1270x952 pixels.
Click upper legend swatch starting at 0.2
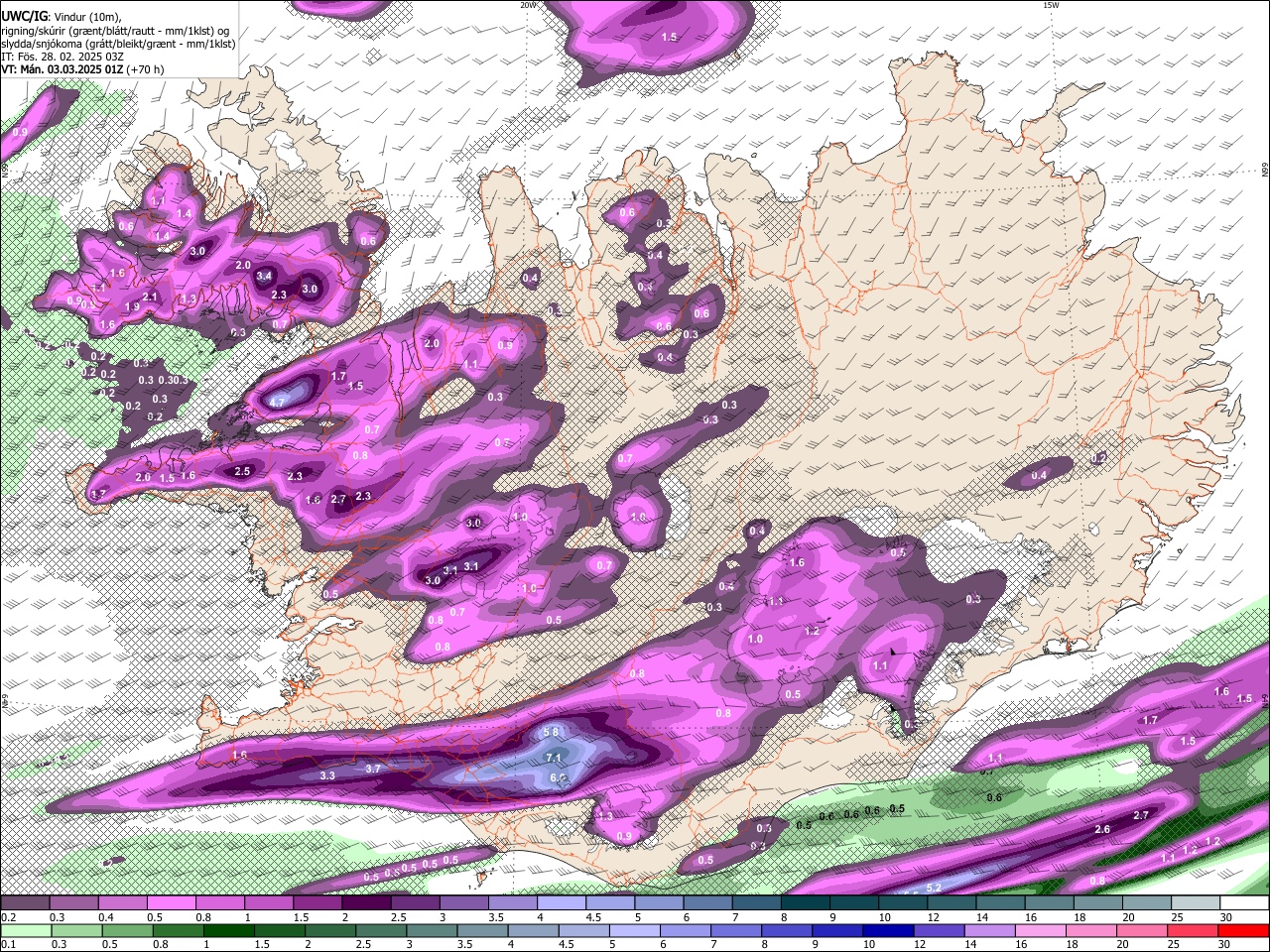pos(25,903)
